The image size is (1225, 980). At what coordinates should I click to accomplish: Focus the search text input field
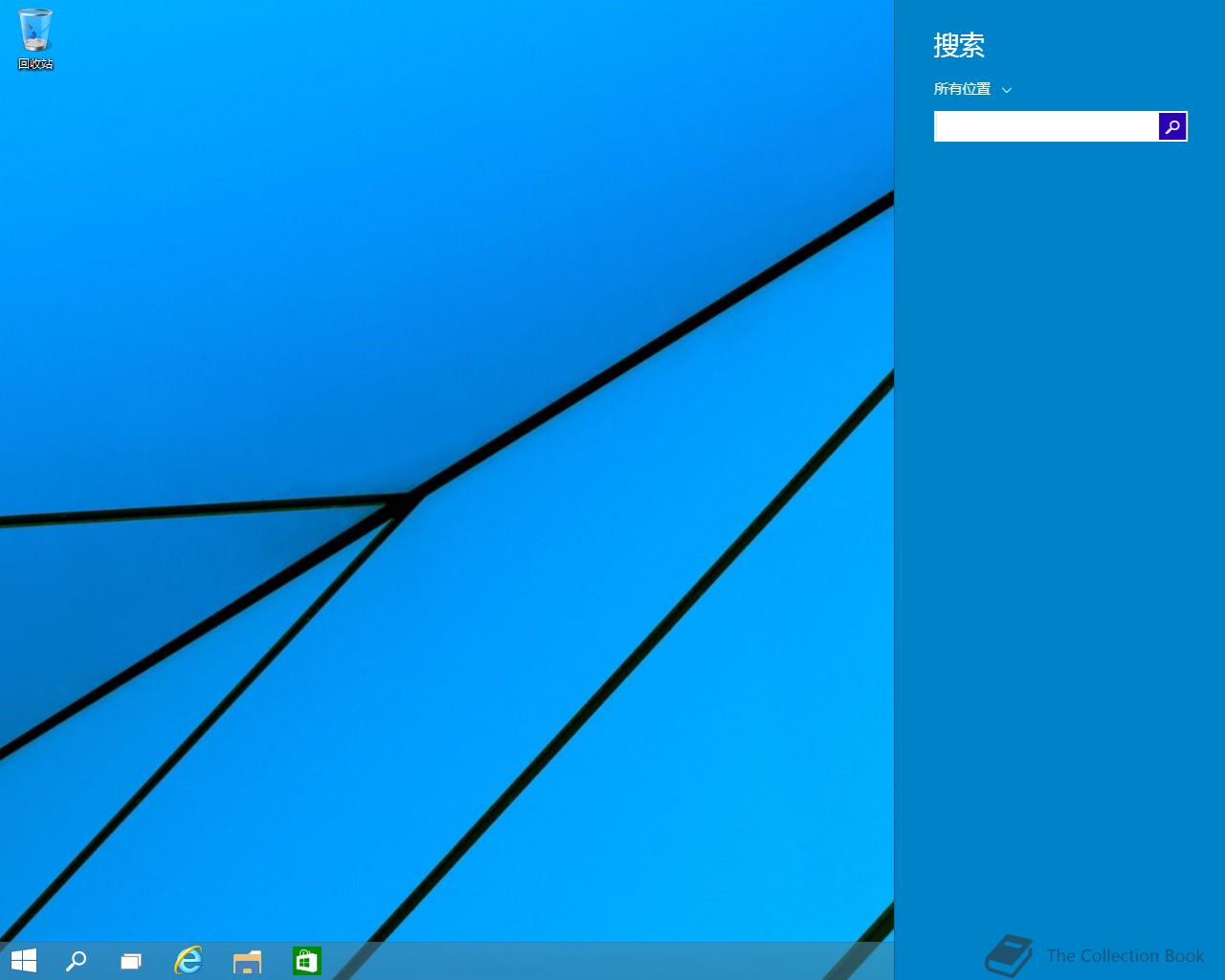coord(1046,126)
